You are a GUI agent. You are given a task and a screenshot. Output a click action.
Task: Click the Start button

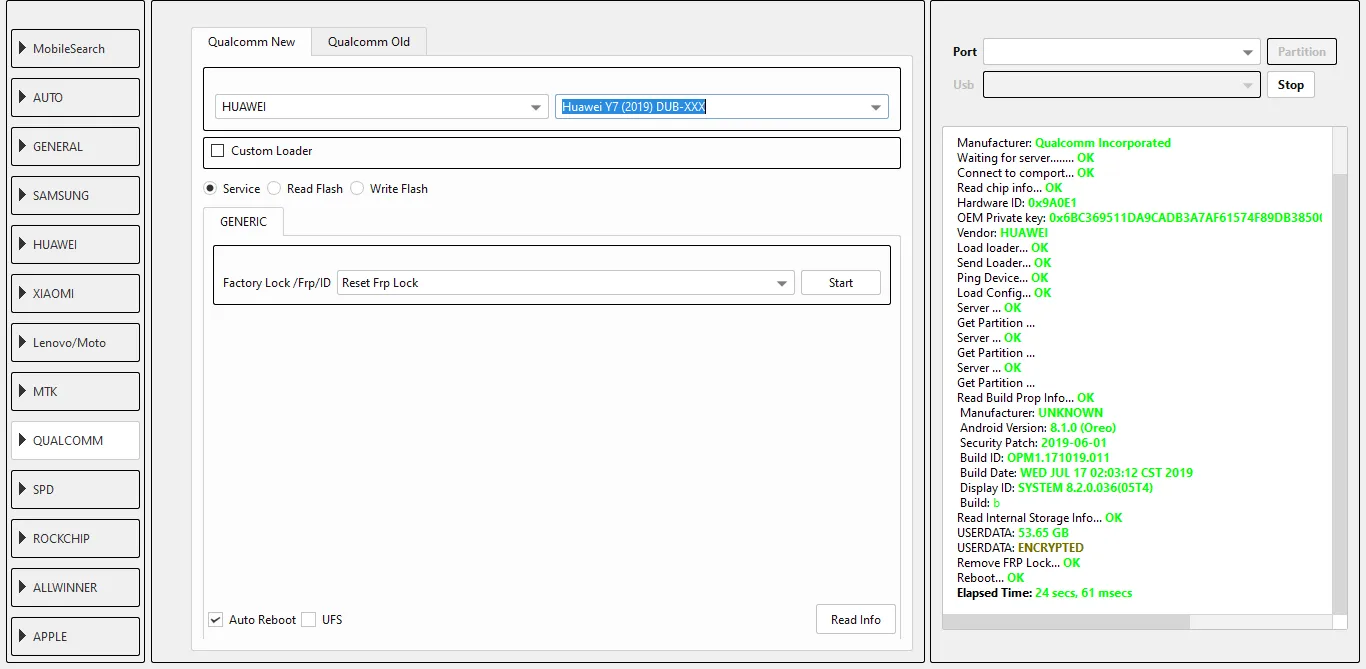coord(840,283)
